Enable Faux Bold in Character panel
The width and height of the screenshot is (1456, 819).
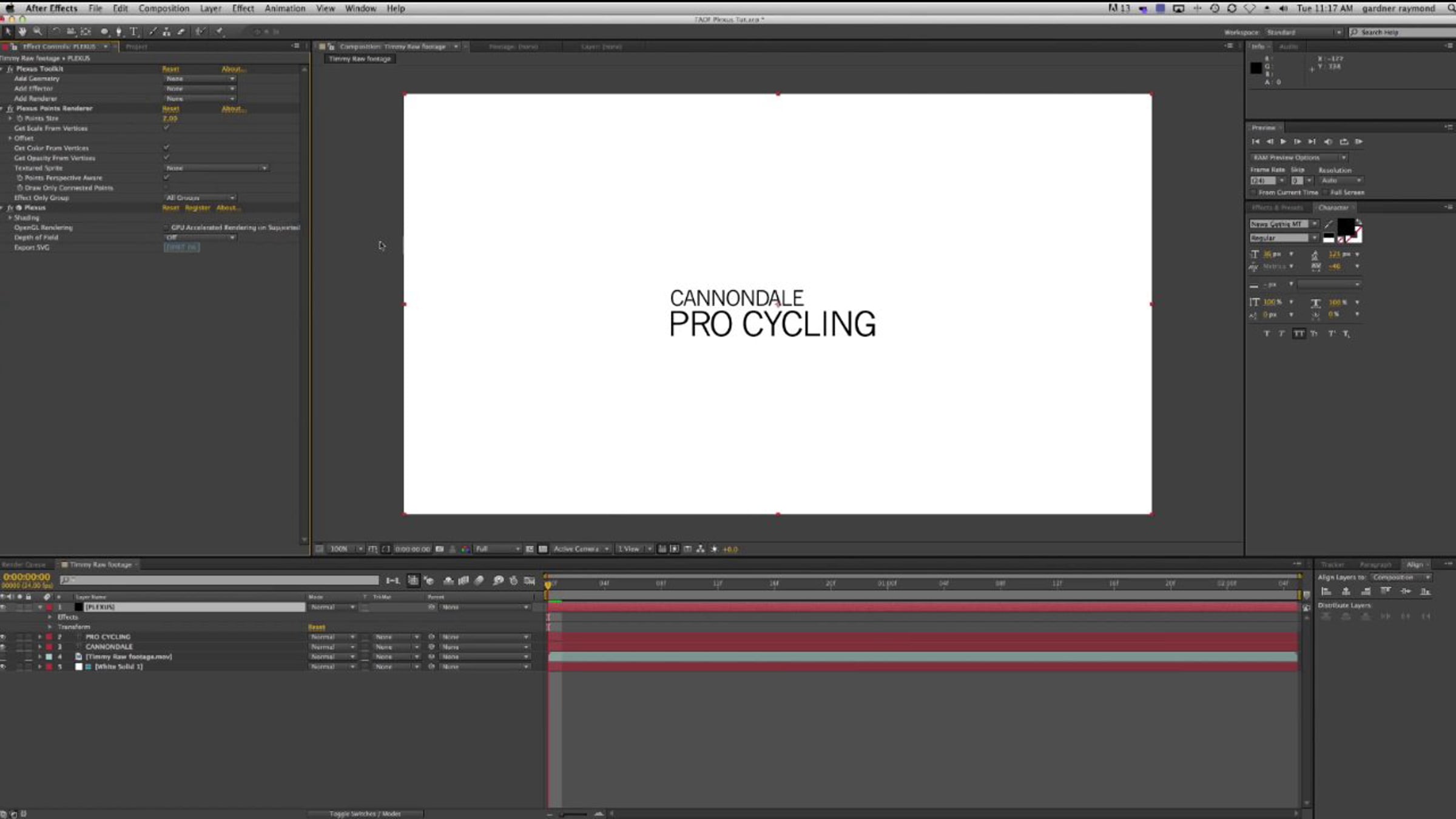[1267, 334]
